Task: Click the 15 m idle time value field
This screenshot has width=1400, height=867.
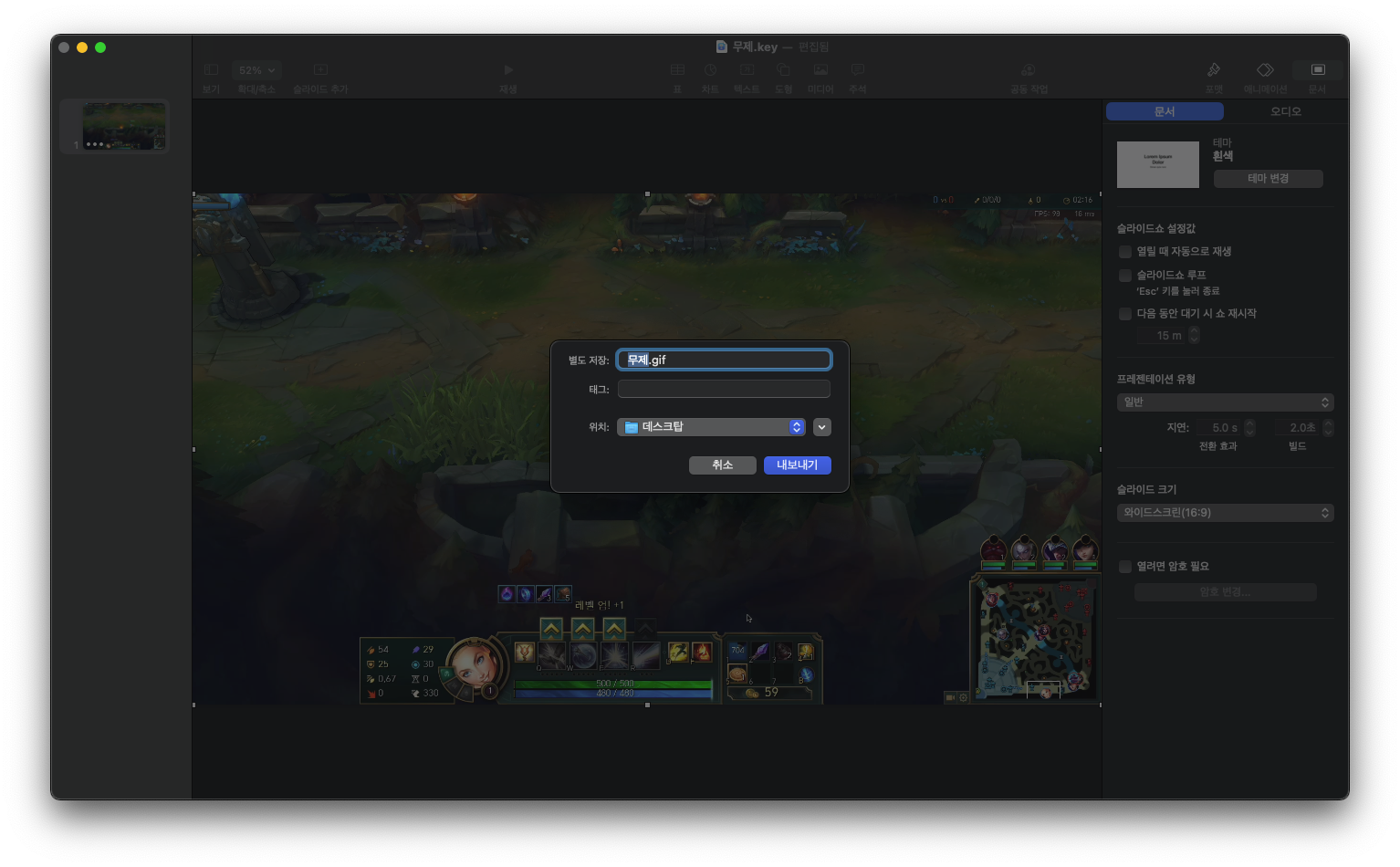Action: [x=1163, y=336]
